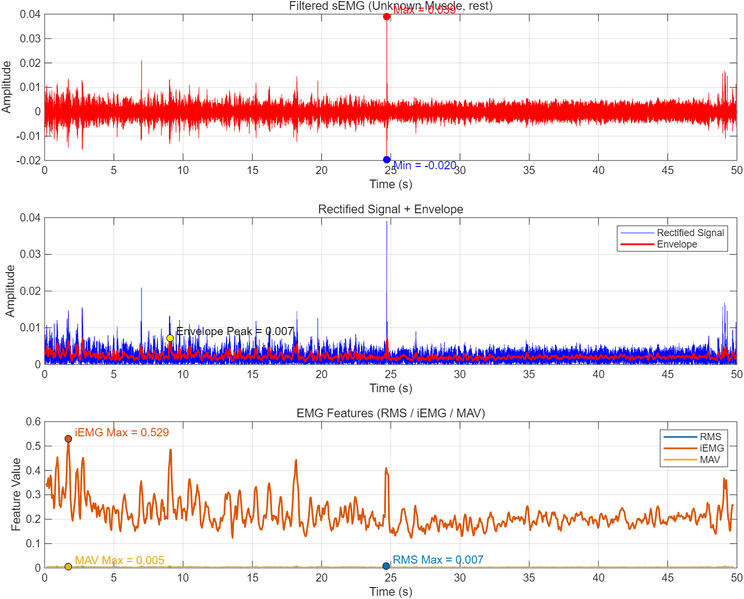
Task: Click the blue Min marker in the sEMG plot
Action: click(x=387, y=160)
